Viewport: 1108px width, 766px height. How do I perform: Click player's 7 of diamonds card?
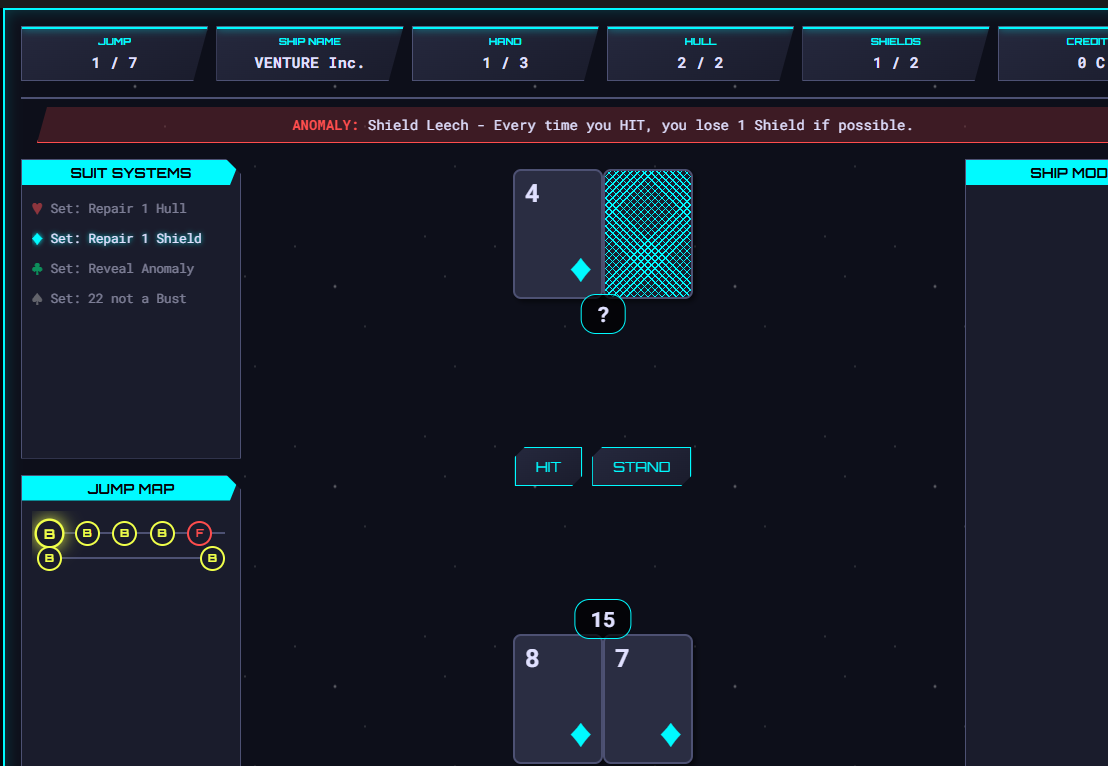(x=648, y=699)
